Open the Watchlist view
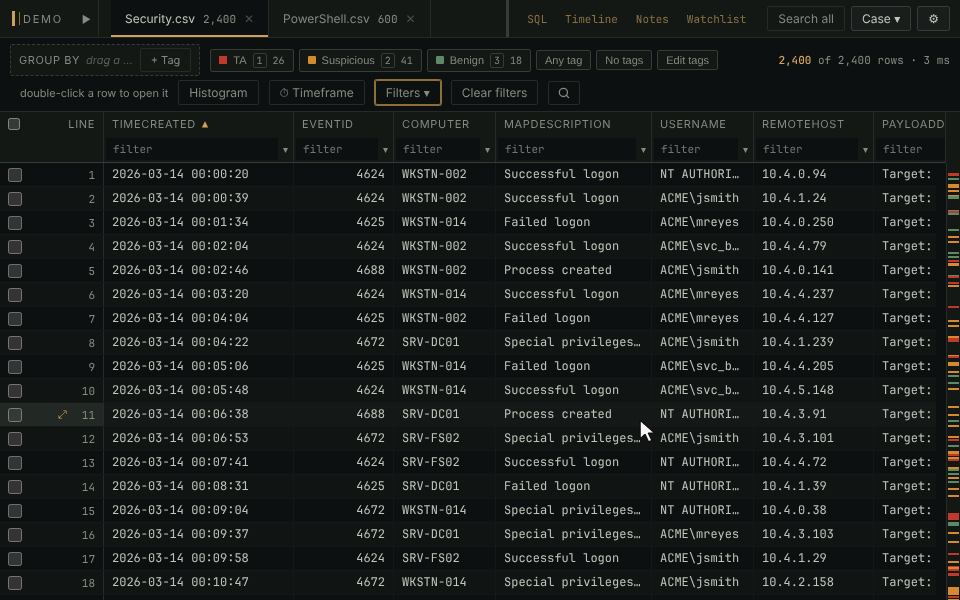The width and height of the screenshot is (960, 600). point(716,20)
